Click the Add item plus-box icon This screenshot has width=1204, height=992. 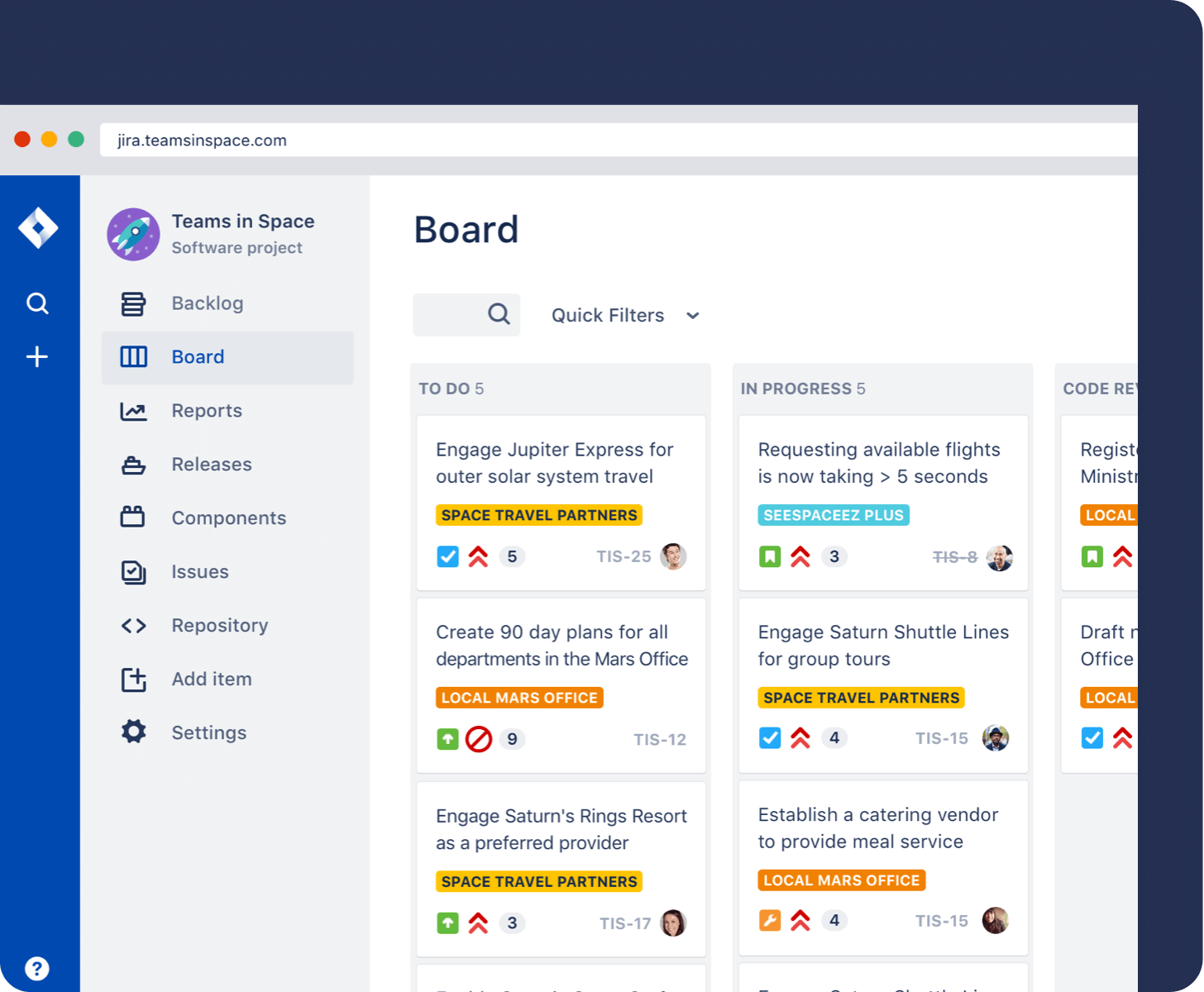(x=133, y=680)
